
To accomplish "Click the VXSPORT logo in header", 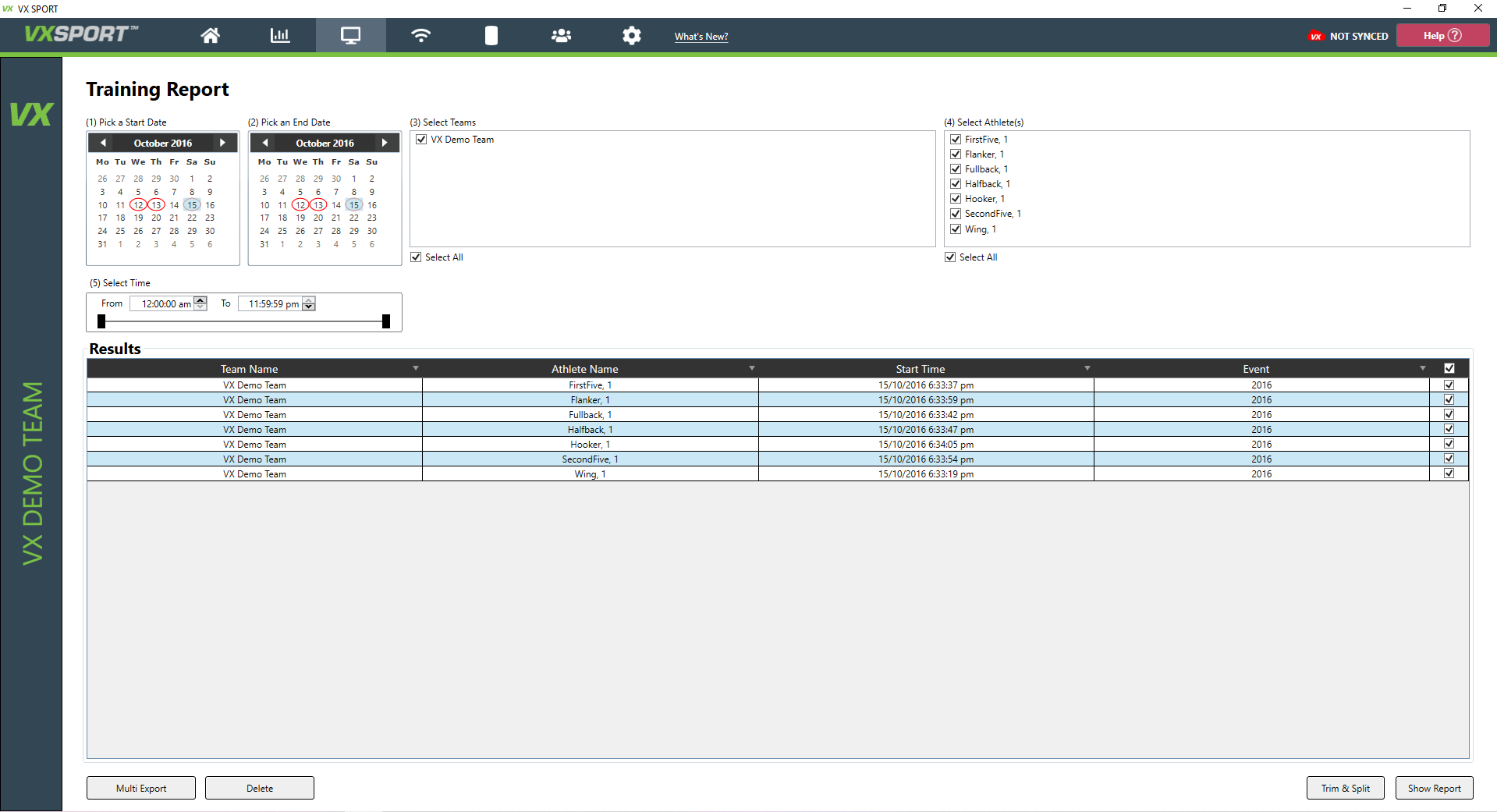I will (81, 34).
